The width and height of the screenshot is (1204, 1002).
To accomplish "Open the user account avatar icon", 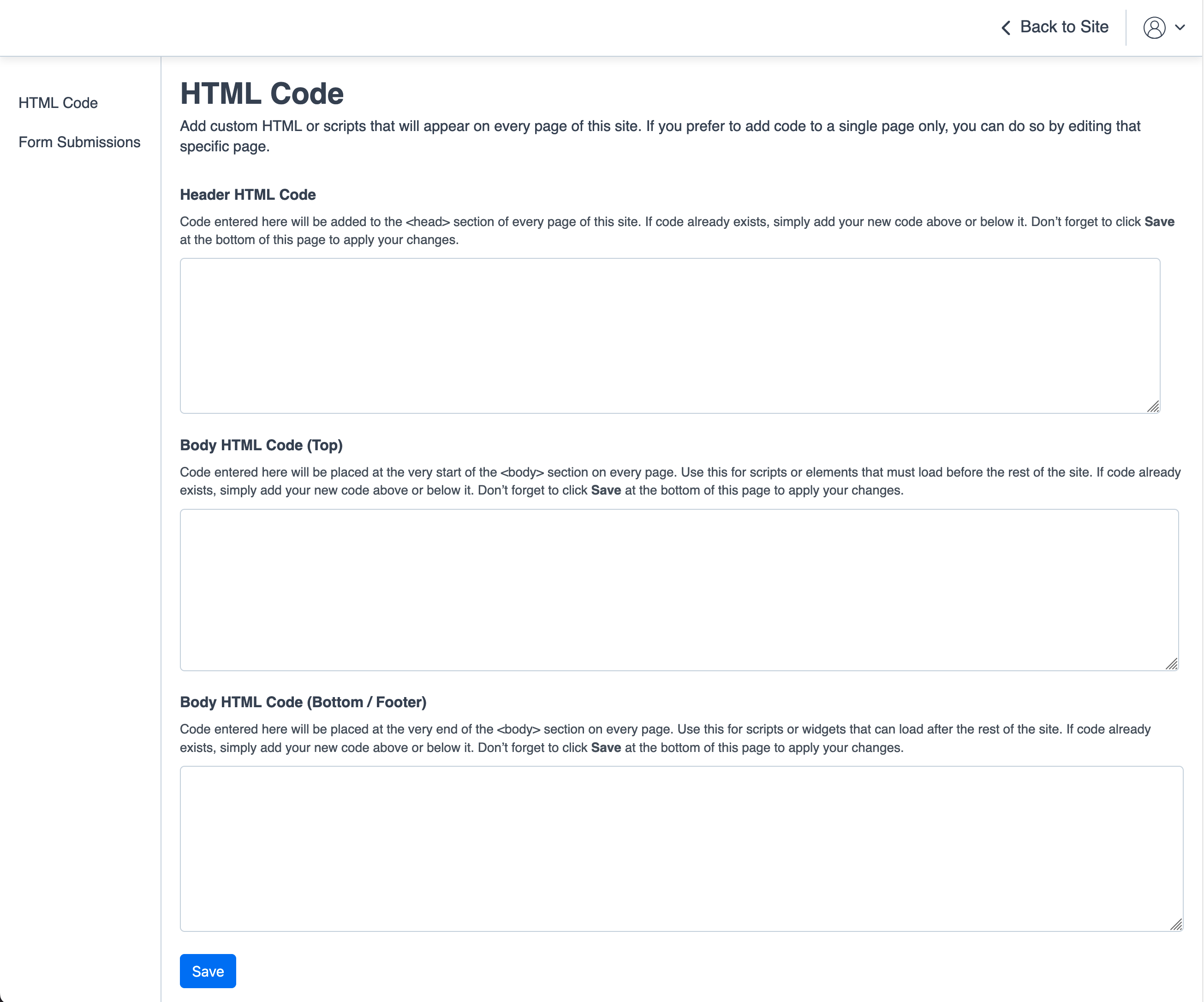I will pyautogui.click(x=1154, y=28).
